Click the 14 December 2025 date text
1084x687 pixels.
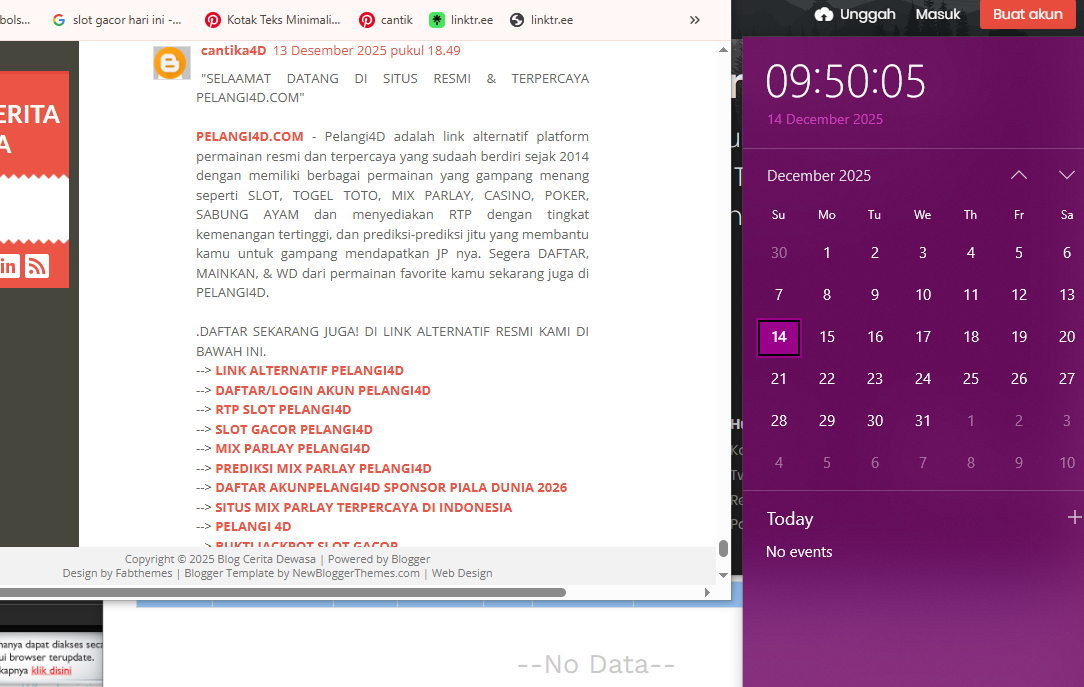825,119
